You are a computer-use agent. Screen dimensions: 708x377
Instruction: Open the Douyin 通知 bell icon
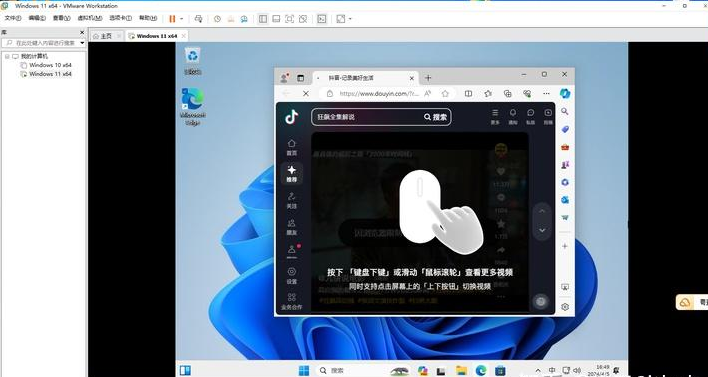click(513, 116)
